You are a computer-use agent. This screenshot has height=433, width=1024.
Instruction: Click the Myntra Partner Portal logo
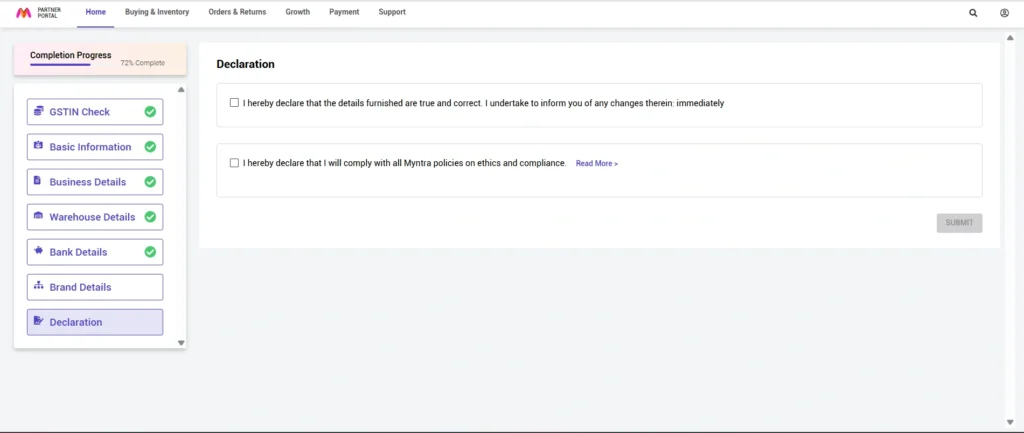(39, 12)
